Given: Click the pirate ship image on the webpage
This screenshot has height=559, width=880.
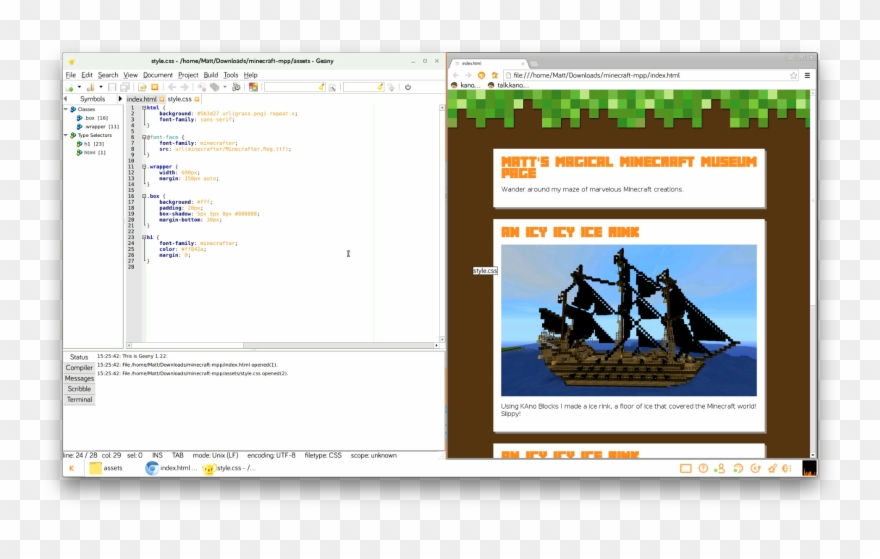Looking at the screenshot, I should tap(629, 320).
